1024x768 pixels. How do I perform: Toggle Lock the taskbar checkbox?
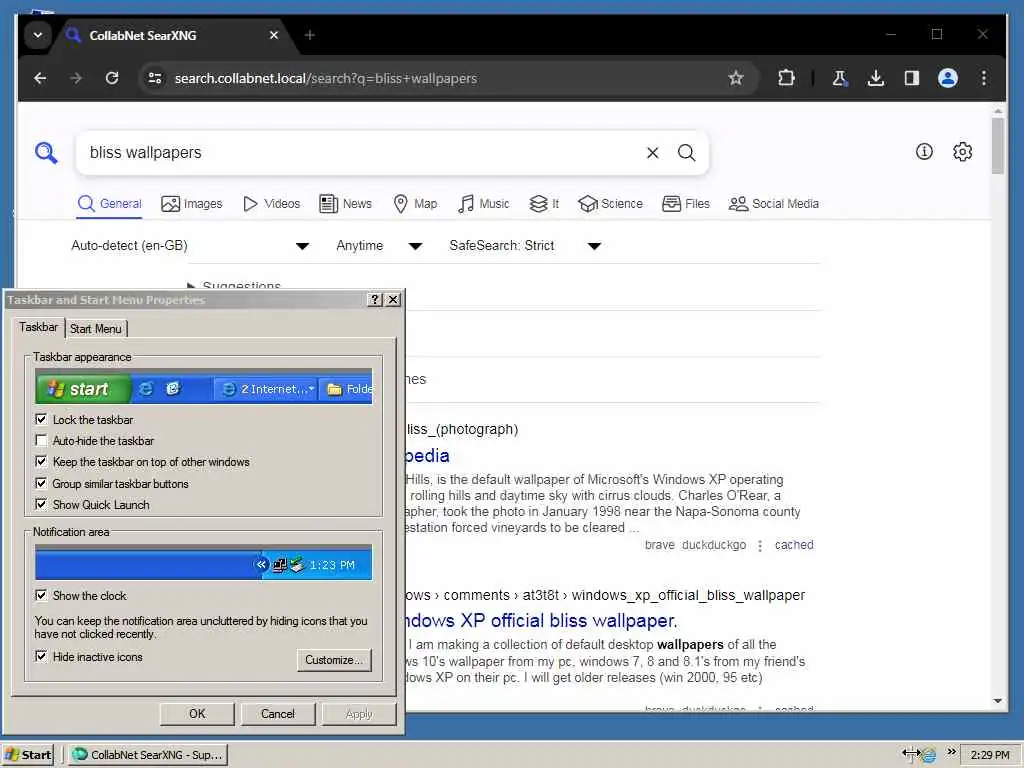pyautogui.click(x=41, y=419)
